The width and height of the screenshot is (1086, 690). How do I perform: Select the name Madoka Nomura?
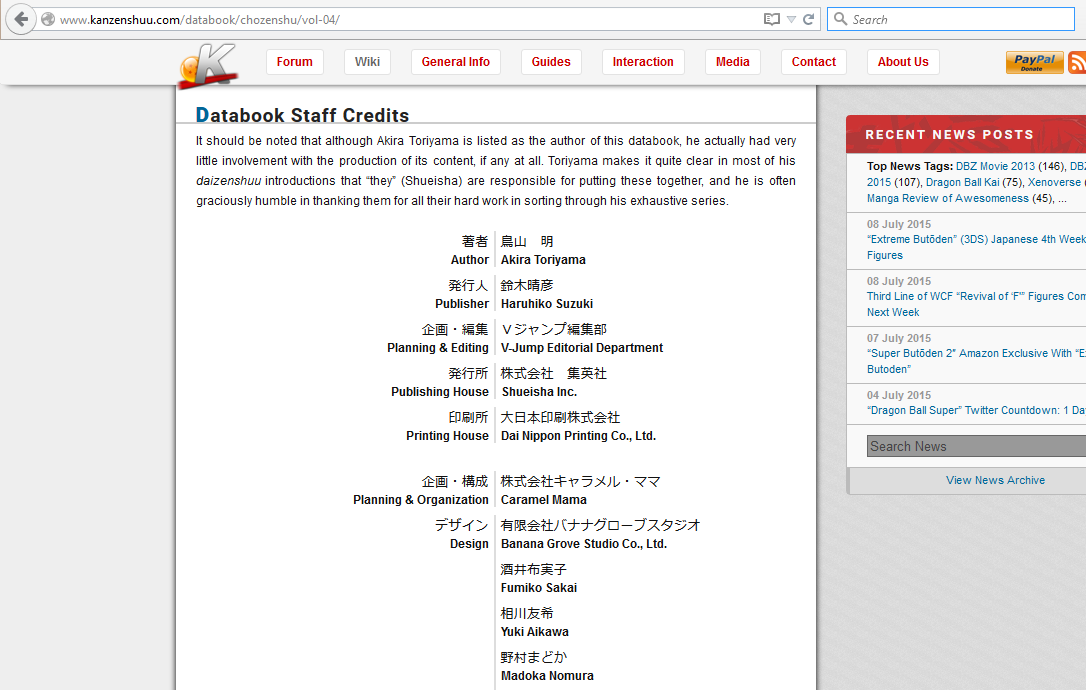[x=547, y=675]
